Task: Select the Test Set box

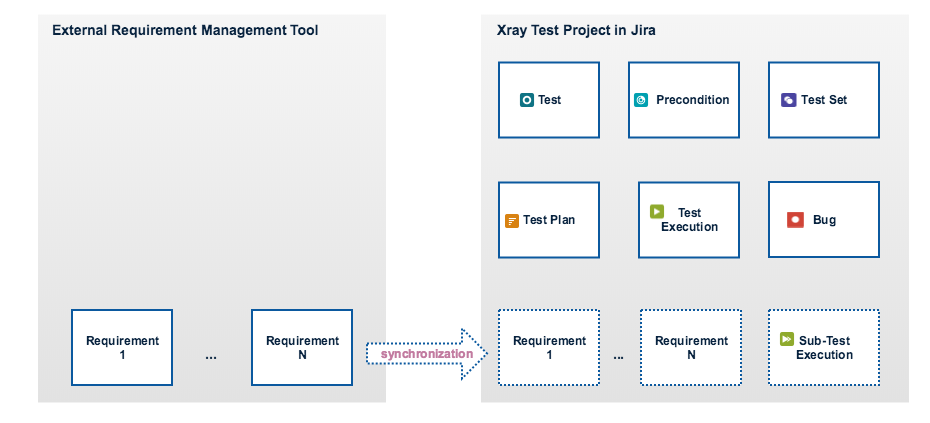Action: click(824, 100)
